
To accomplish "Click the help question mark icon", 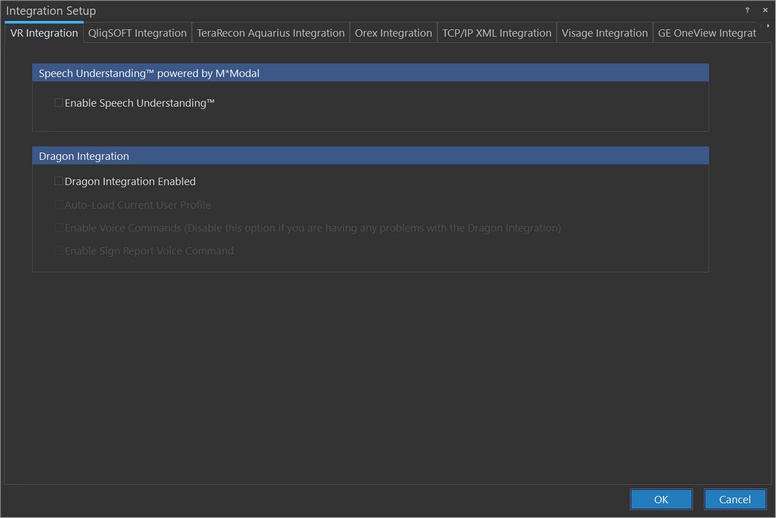I will (747, 10).
